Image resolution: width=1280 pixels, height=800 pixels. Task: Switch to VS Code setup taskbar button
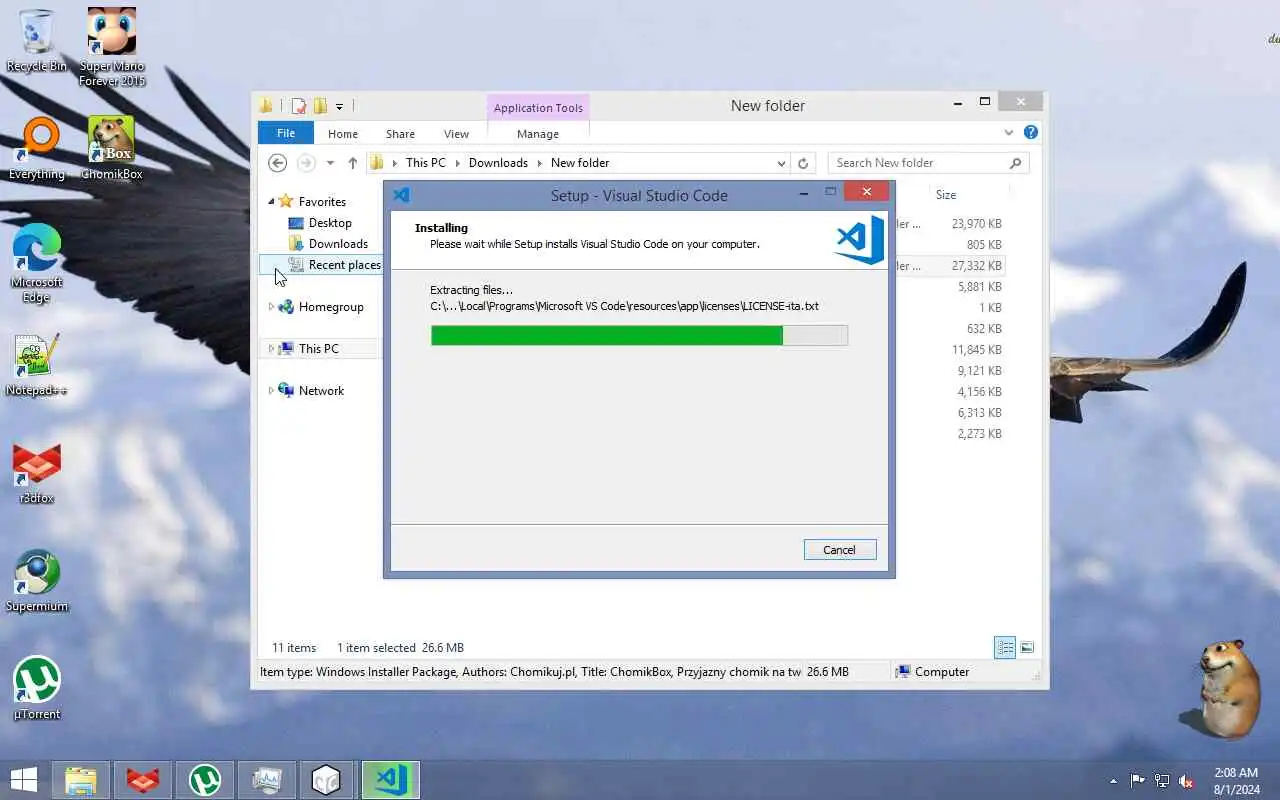(390, 780)
